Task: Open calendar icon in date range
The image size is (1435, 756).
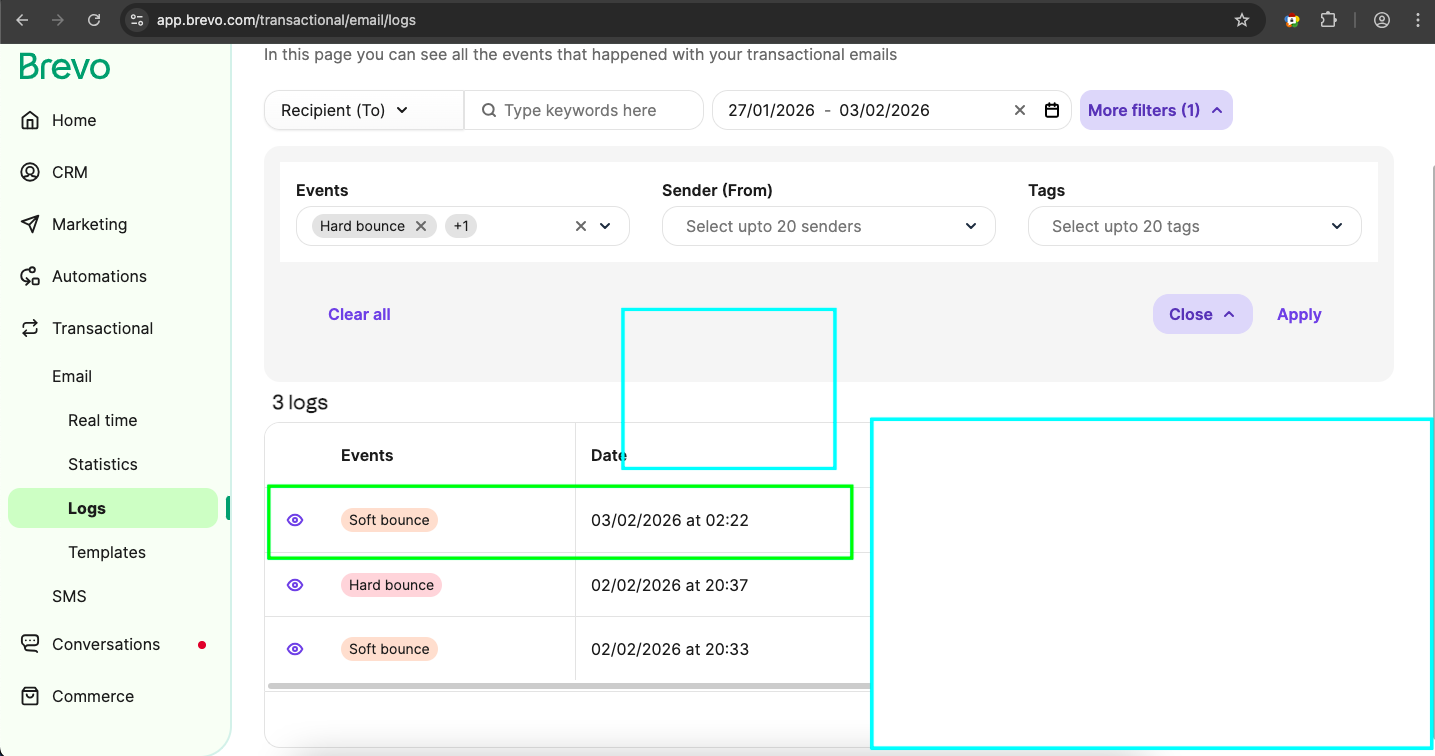Action: (x=1052, y=110)
